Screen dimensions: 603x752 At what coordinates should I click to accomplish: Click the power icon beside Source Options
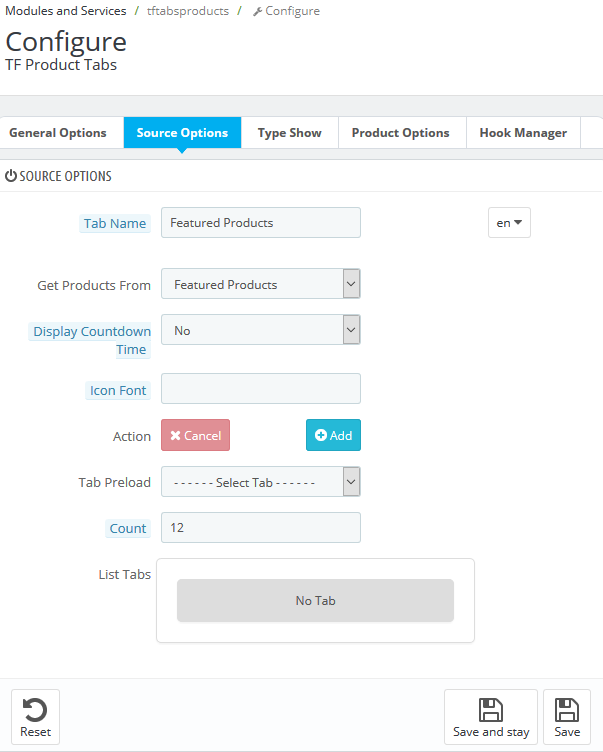tap(11, 176)
